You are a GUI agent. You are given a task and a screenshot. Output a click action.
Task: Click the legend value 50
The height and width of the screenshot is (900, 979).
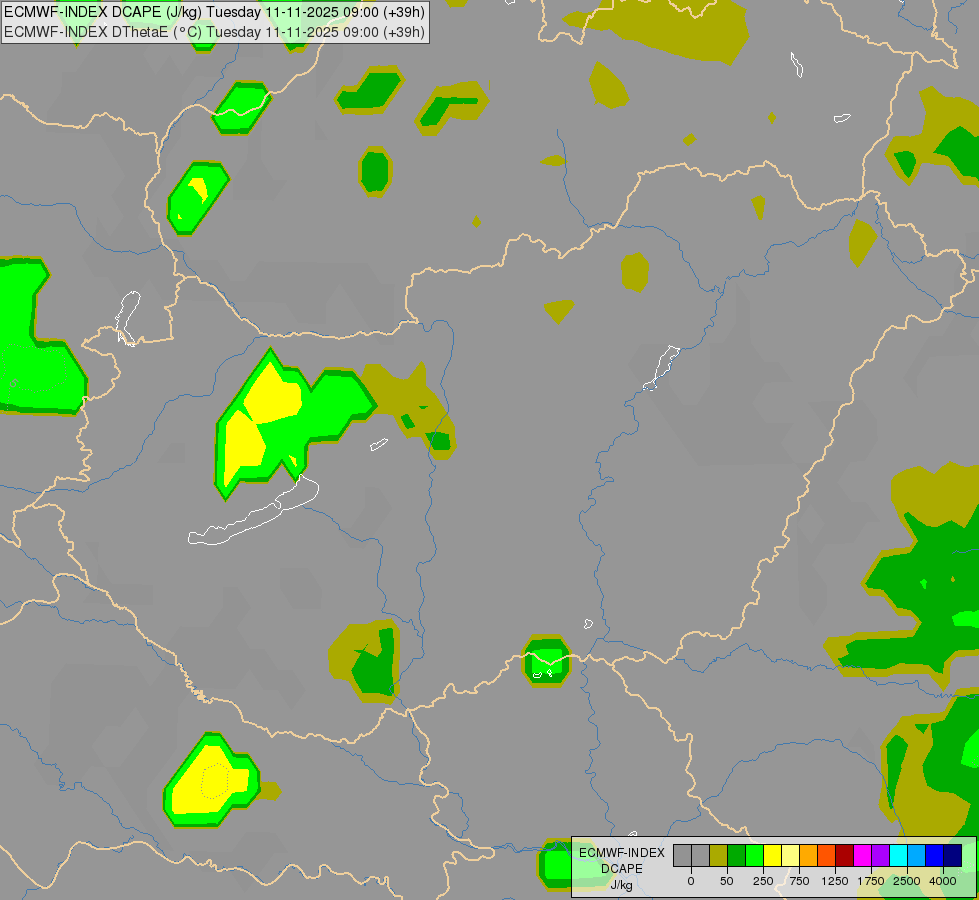(x=727, y=881)
